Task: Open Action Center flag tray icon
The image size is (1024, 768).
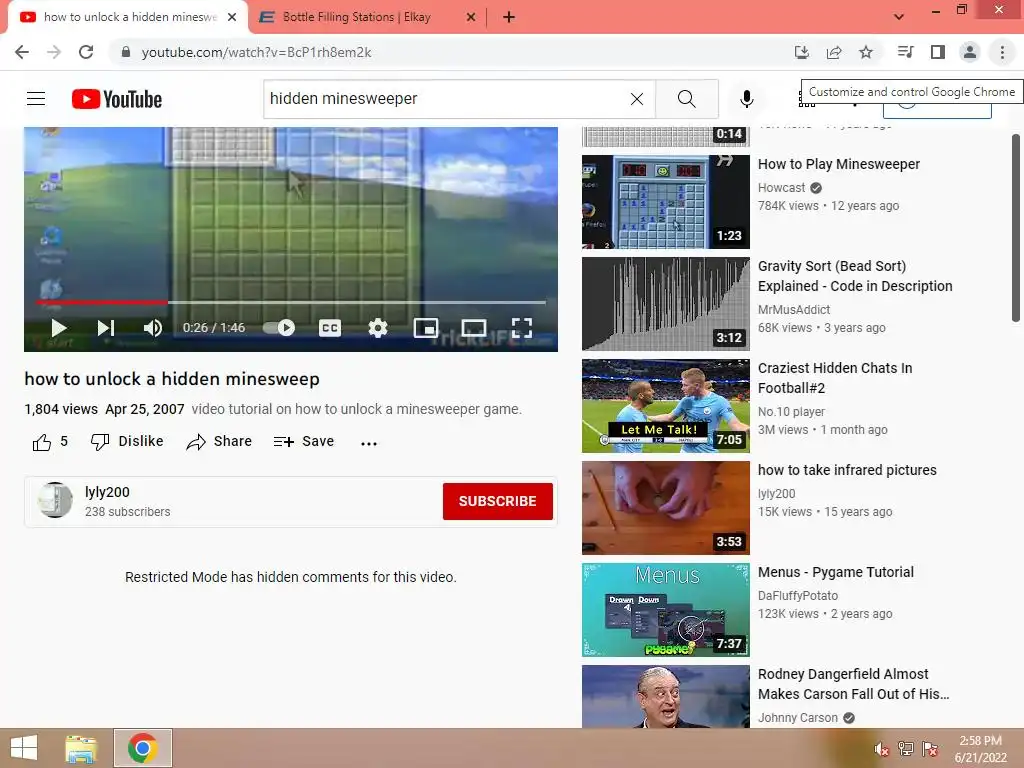Action: pos(930,749)
